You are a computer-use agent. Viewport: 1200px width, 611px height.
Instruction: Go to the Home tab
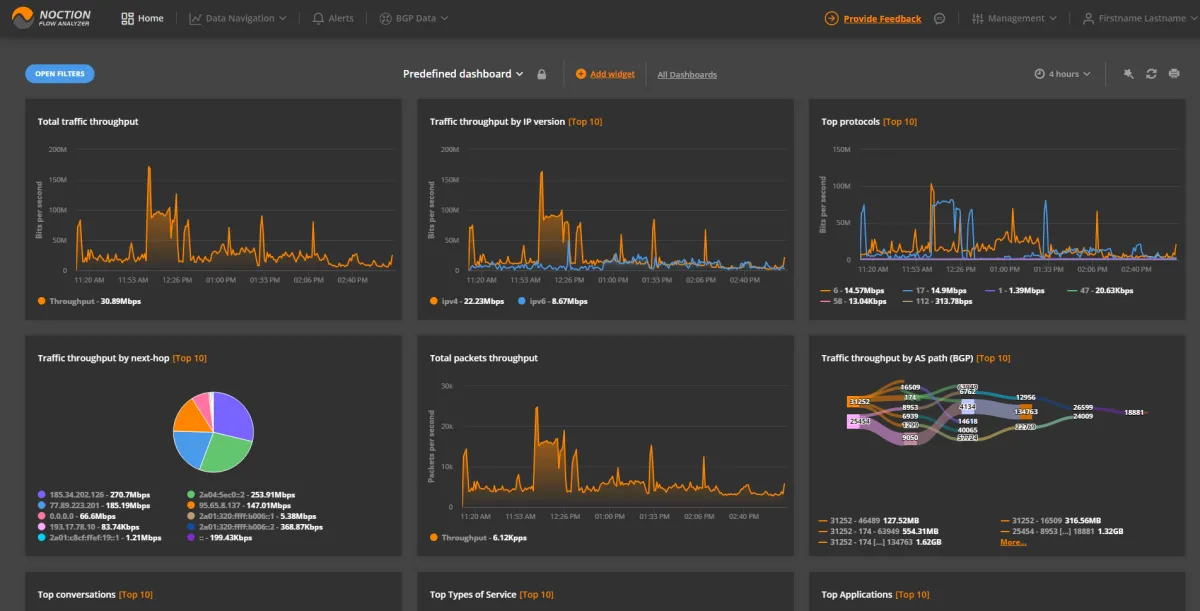pos(142,18)
